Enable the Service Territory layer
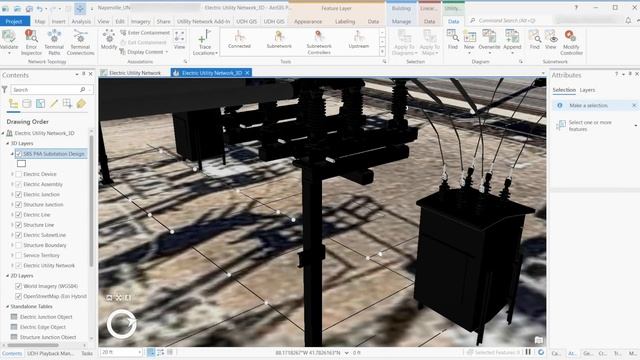The width and height of the screenshot is (640, 360). coord(19,256)
